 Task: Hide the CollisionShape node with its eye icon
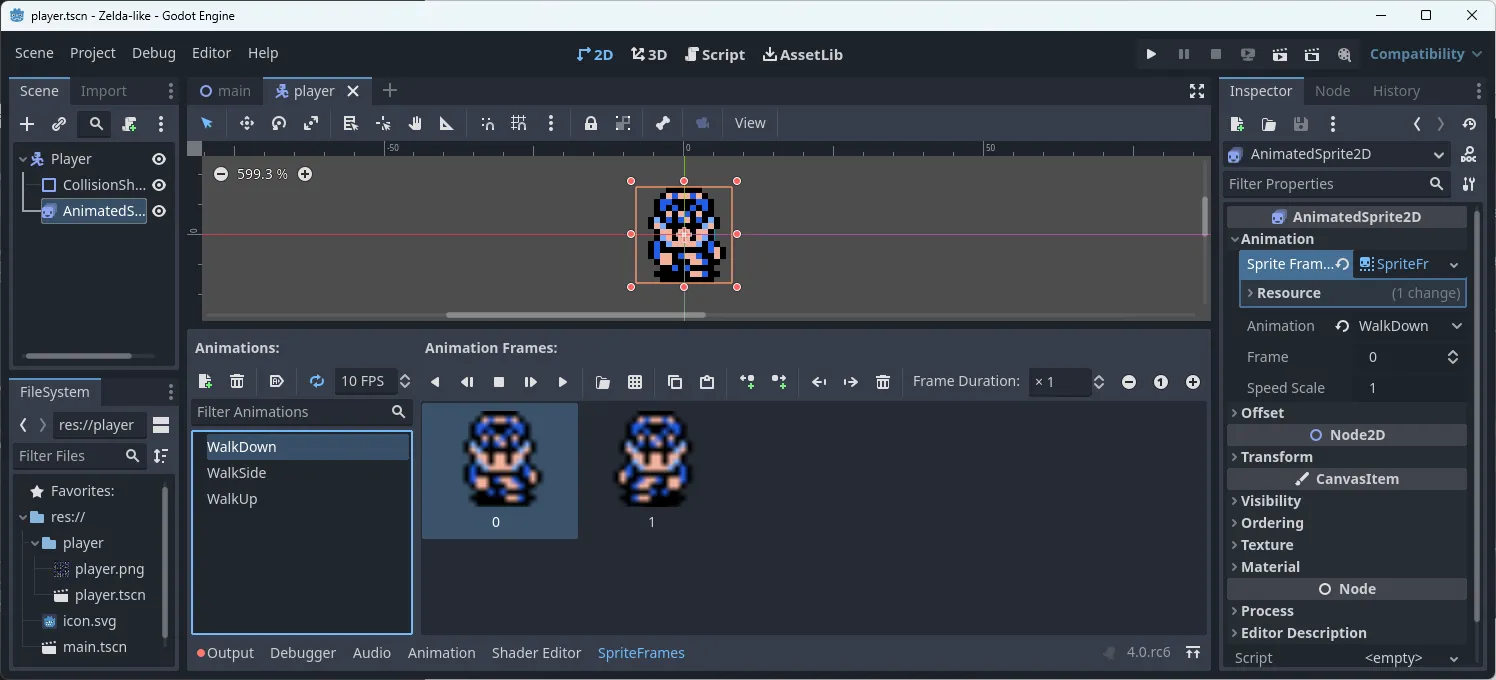tap(159, 184)
